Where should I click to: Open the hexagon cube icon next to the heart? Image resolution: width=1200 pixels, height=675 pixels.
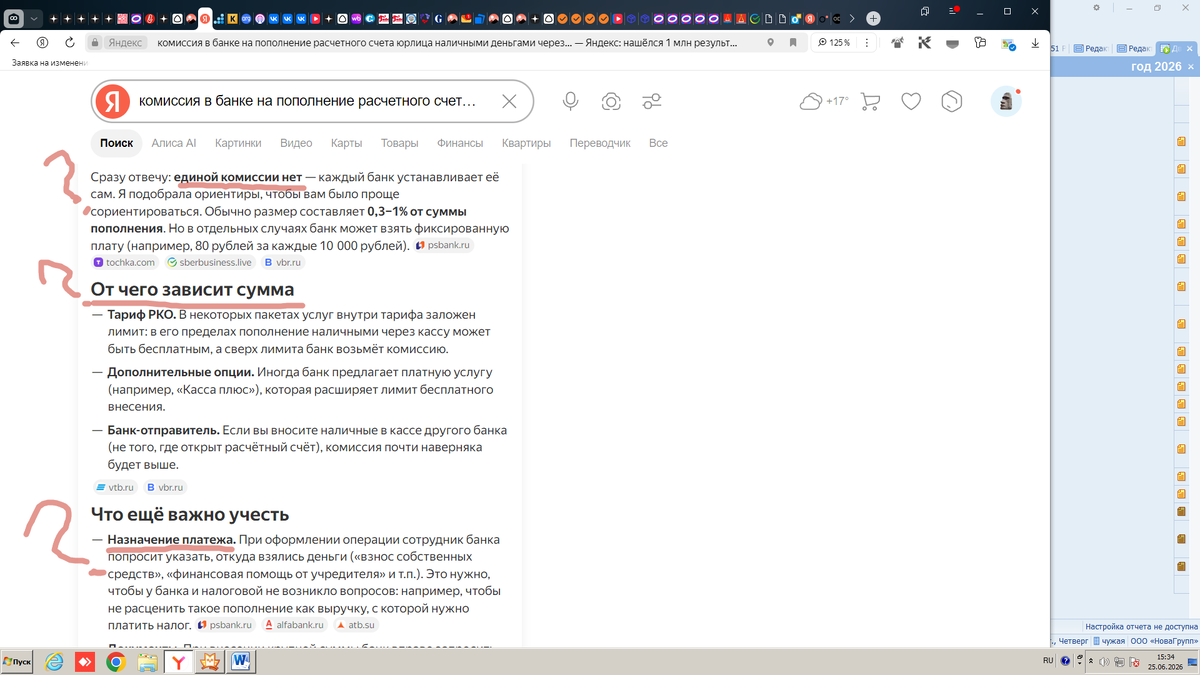tap(952, 101)
